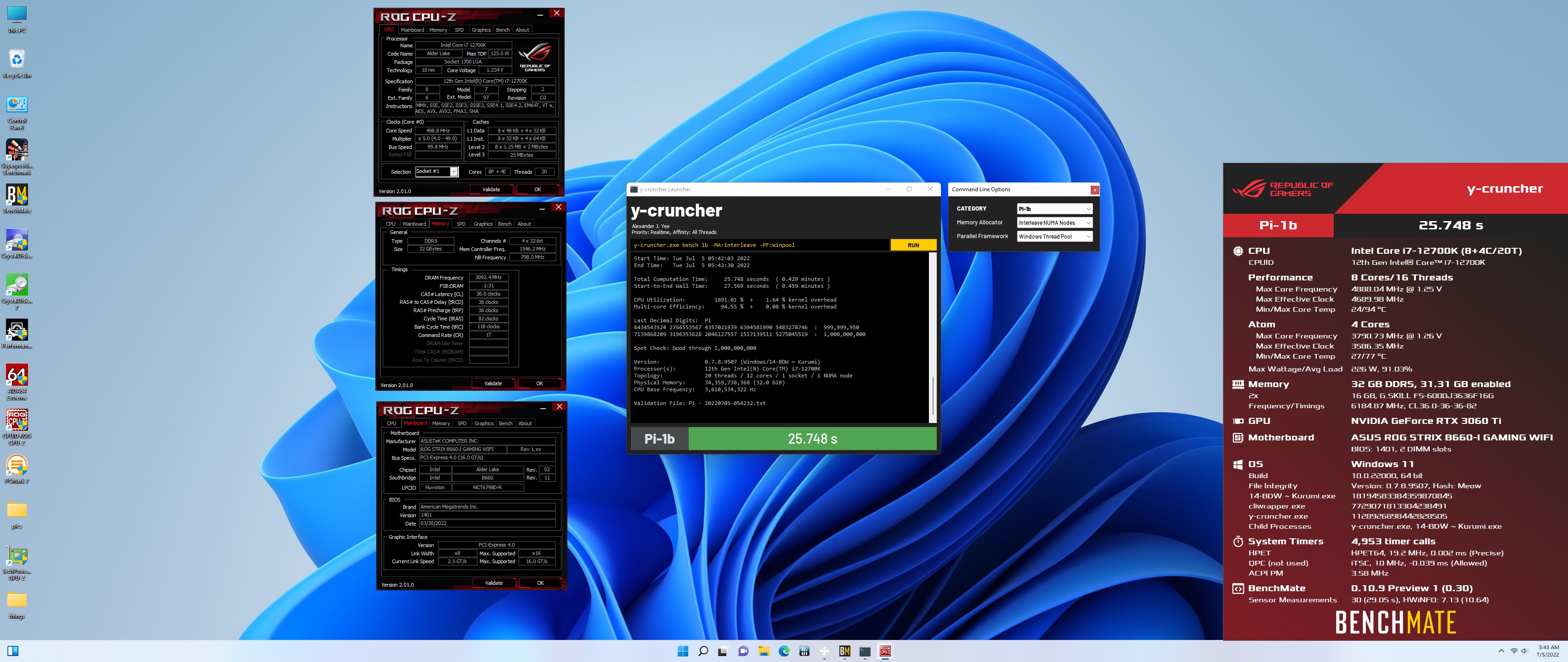The width and height of the screenshot is (1568, 662).
Task: Expand the CATEGORY dropdown showing Pi-1b
Action: point(1054,209)
